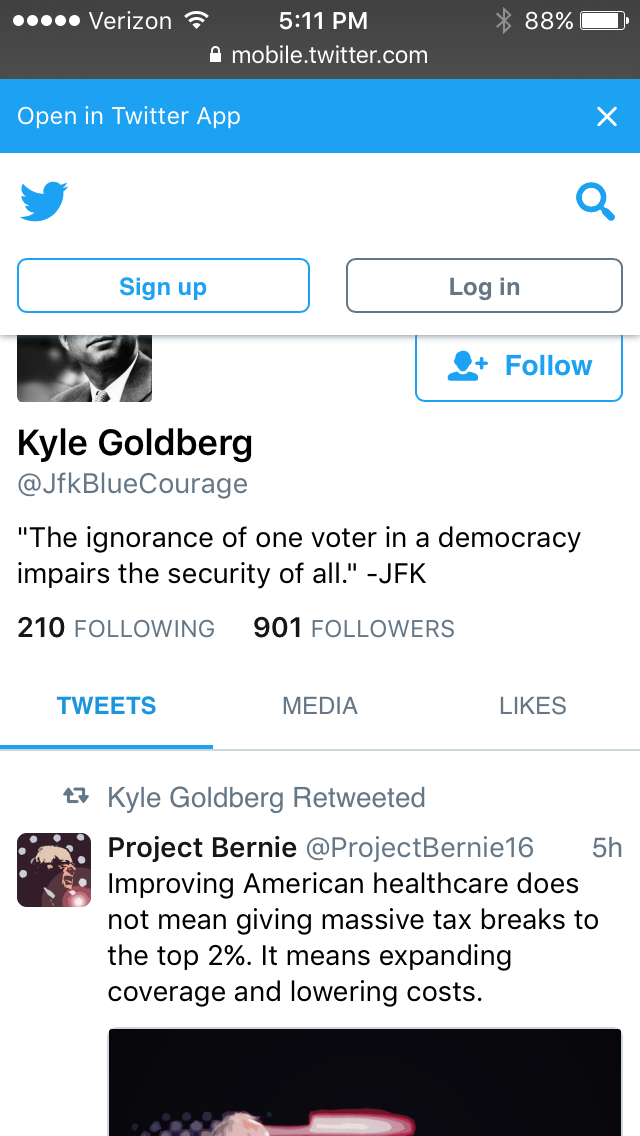This screenshot has height=1136, width=640.
Task: Switch to the Likes tab
Action: (532, 706)
